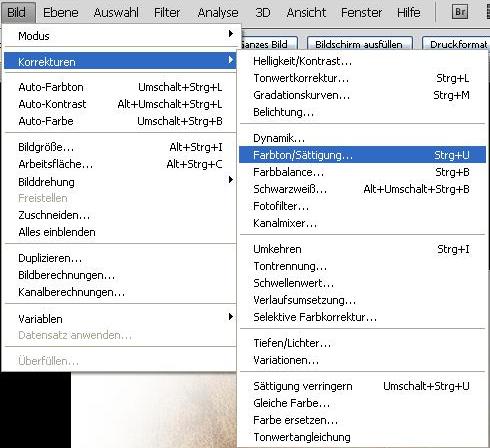
Task: Click the Ganzes Bild button
Action: tap(269, 44)
